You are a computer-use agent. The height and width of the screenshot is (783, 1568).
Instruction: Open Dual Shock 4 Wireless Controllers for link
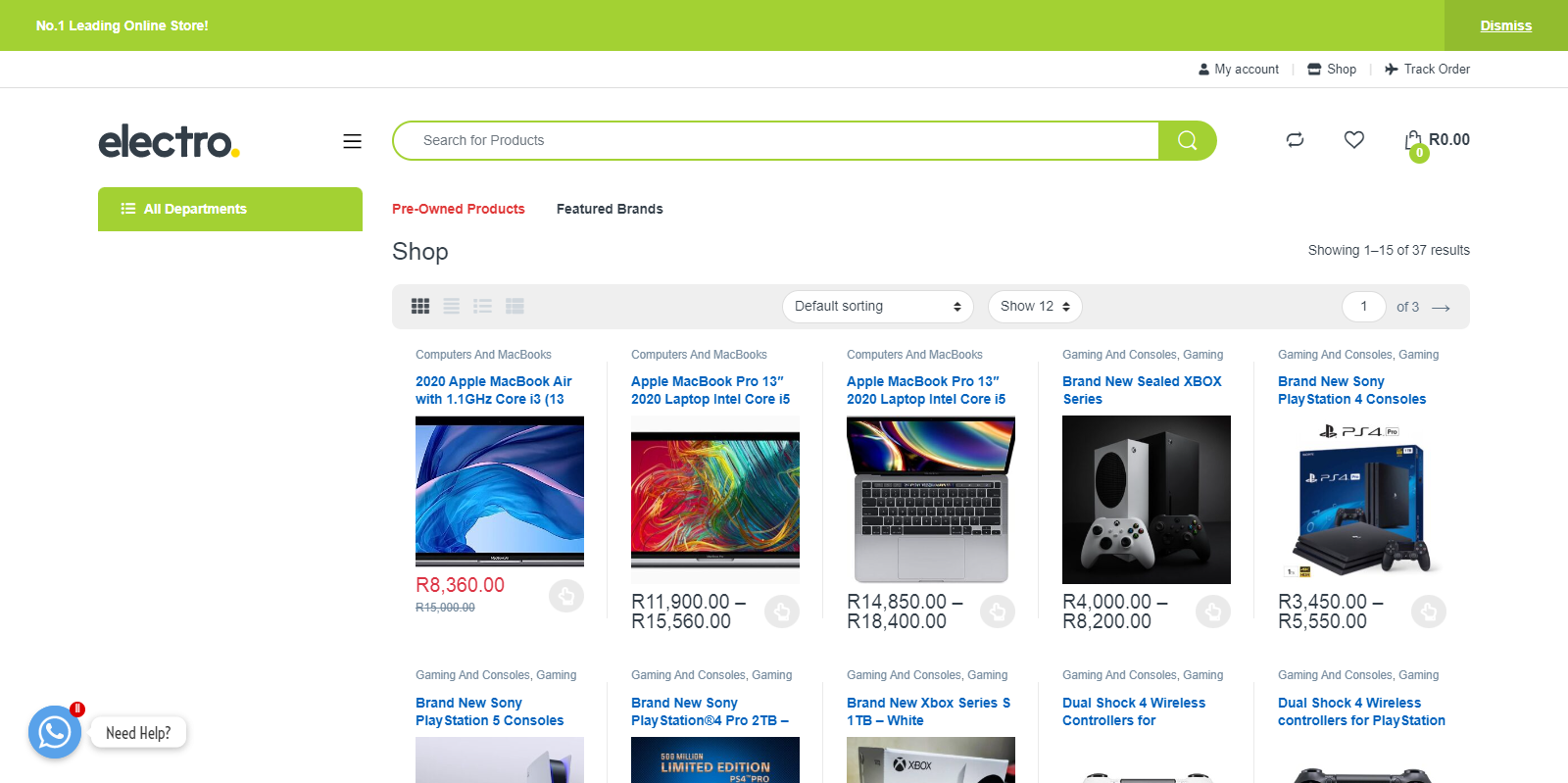1134,711
